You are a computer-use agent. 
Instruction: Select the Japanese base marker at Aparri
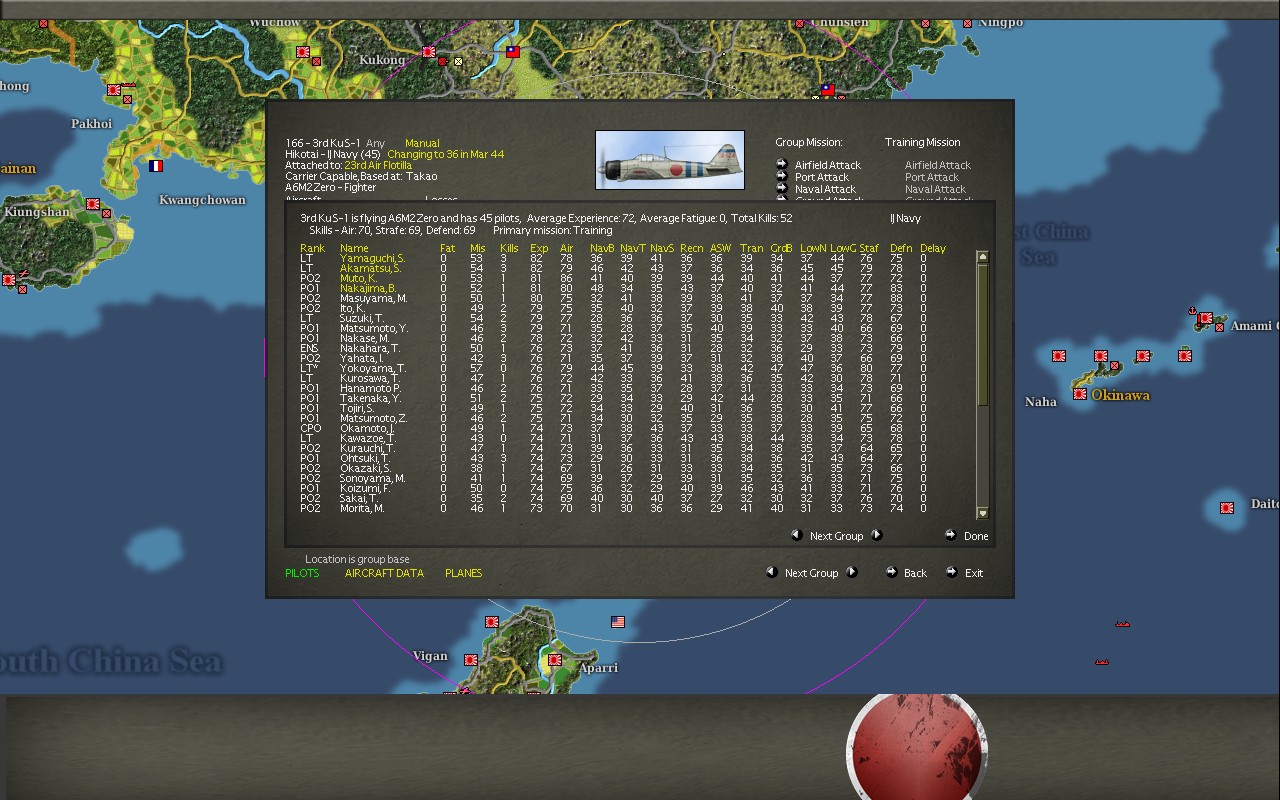click(555, 660)
